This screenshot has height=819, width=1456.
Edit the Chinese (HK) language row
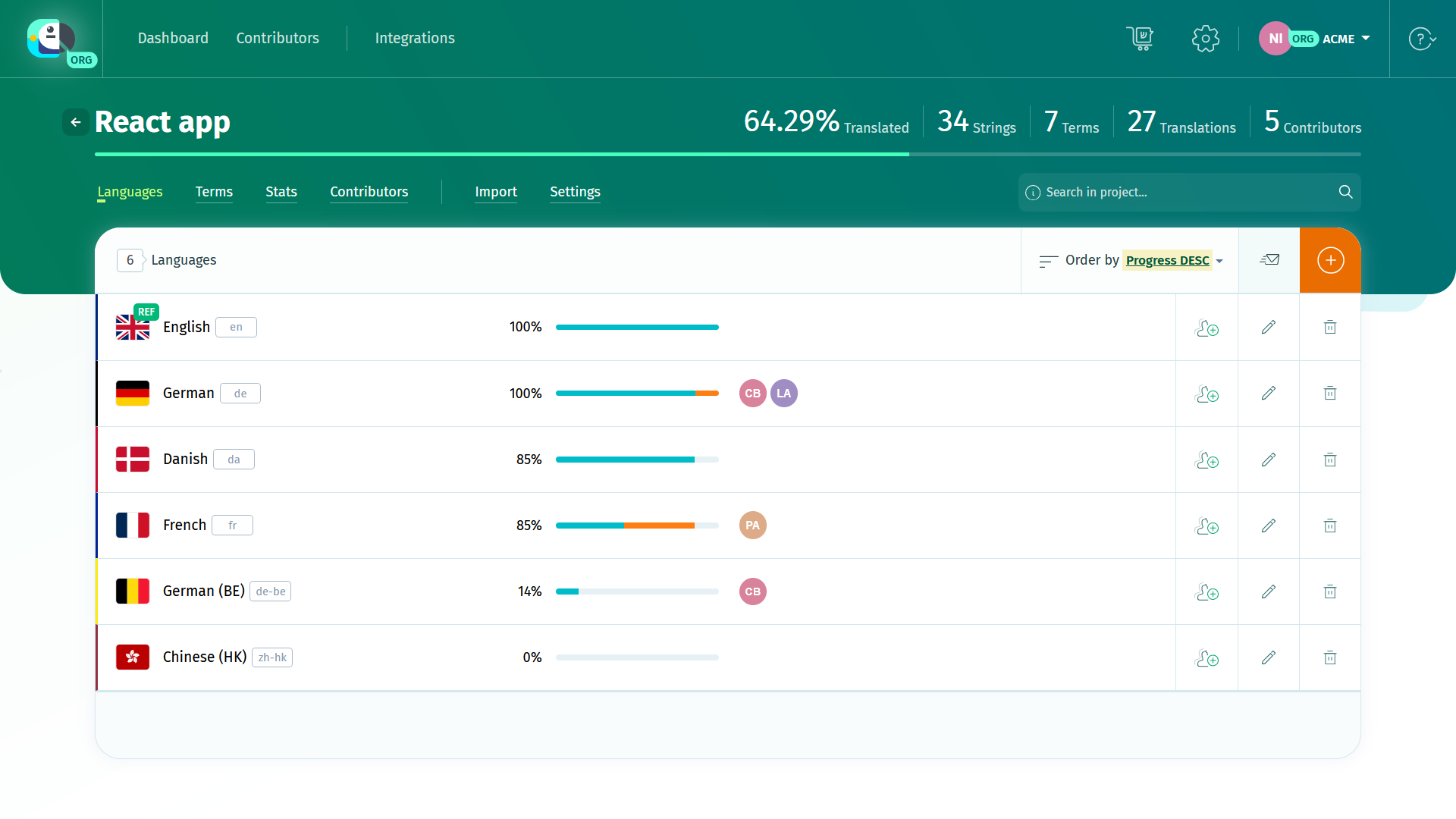click(1269, 657)
